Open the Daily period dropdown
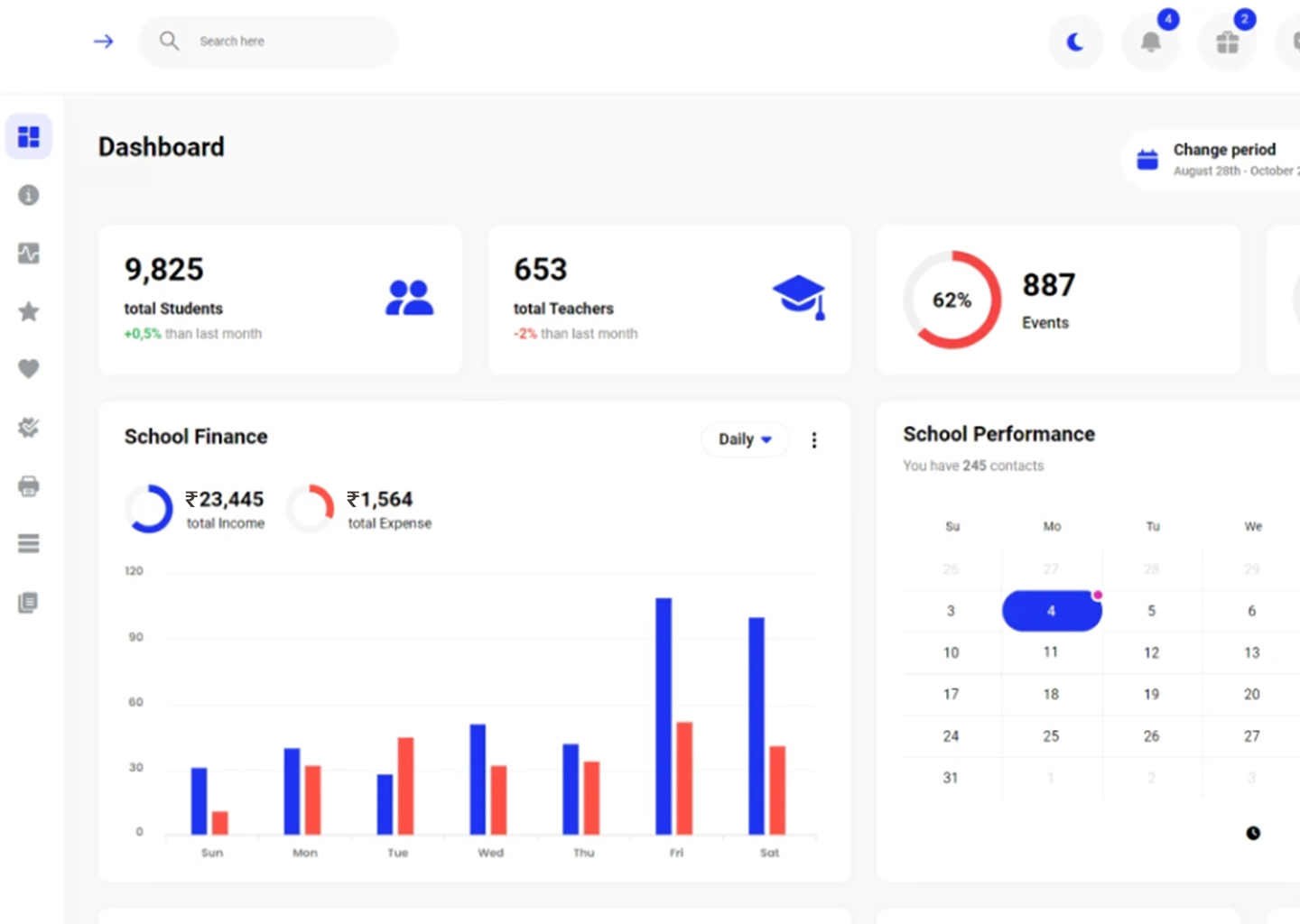 745,439
